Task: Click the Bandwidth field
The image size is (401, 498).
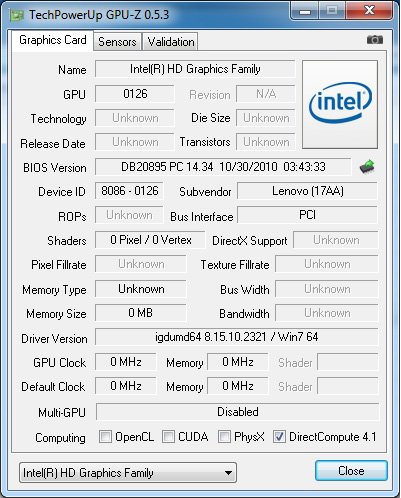Action: pos(327,313)
